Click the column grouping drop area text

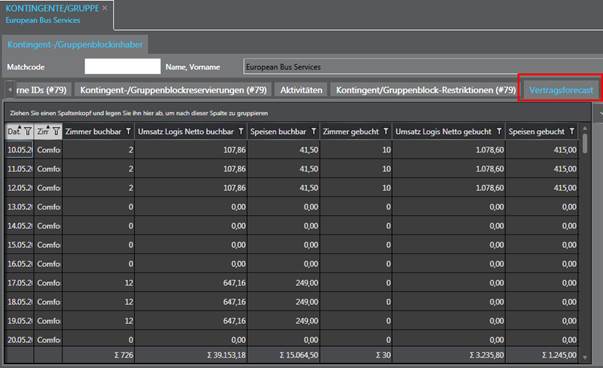point(139,113)
